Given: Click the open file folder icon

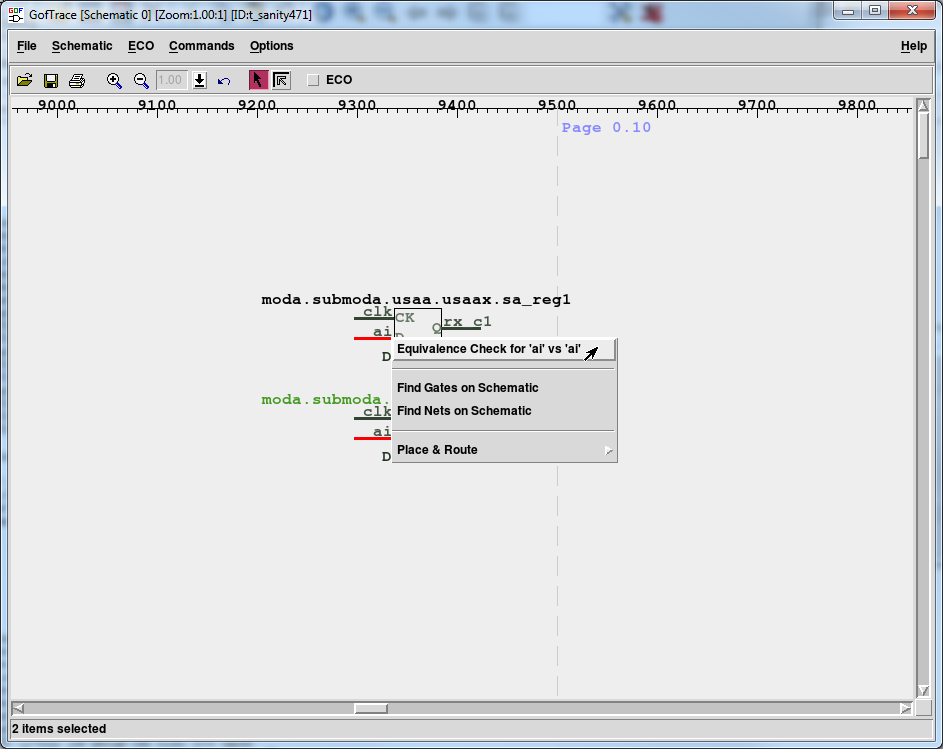Looking at the screenshot, I should point(25,80).
